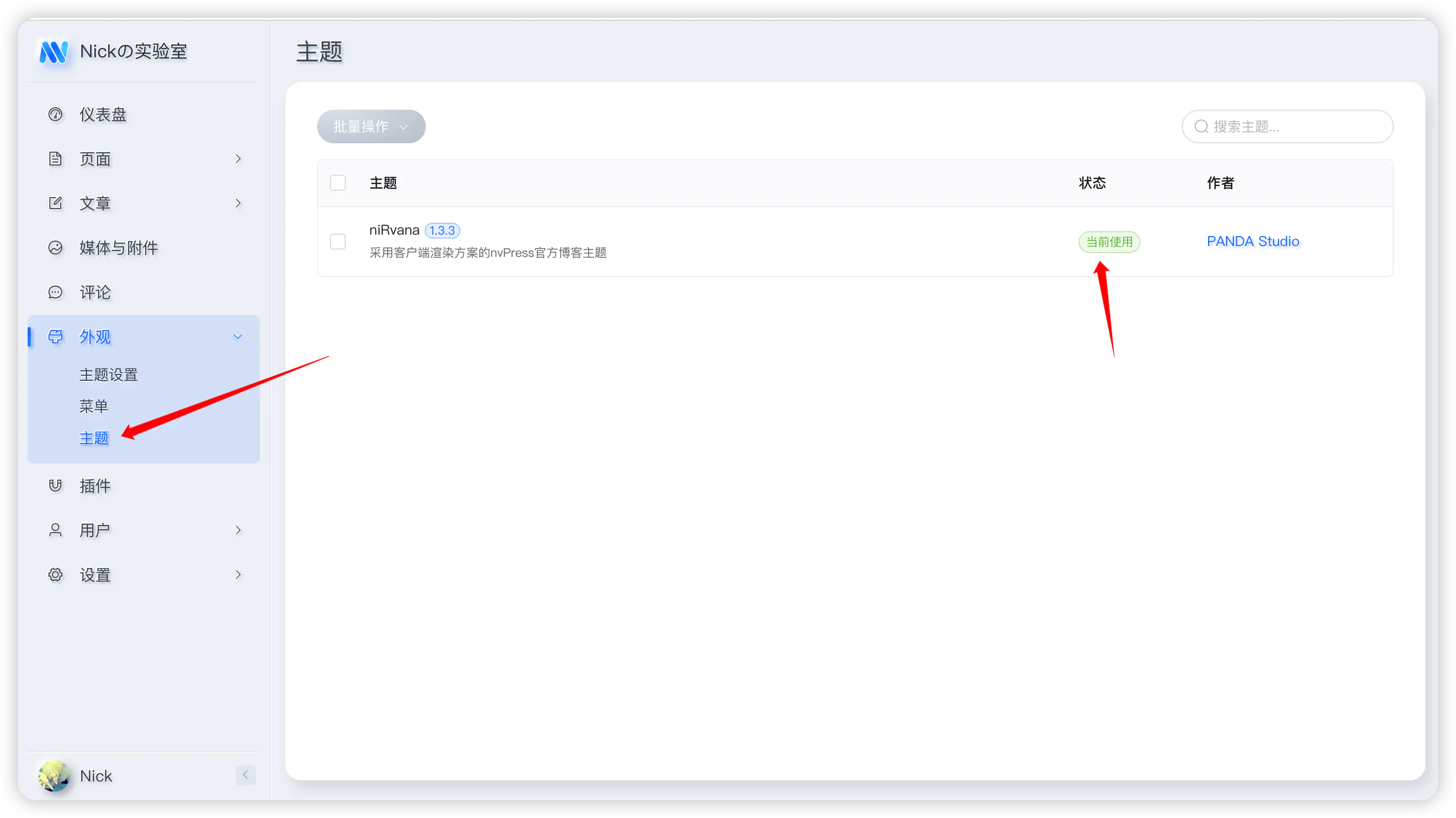Click the 当前使用 status tag

pos(1109,242)
